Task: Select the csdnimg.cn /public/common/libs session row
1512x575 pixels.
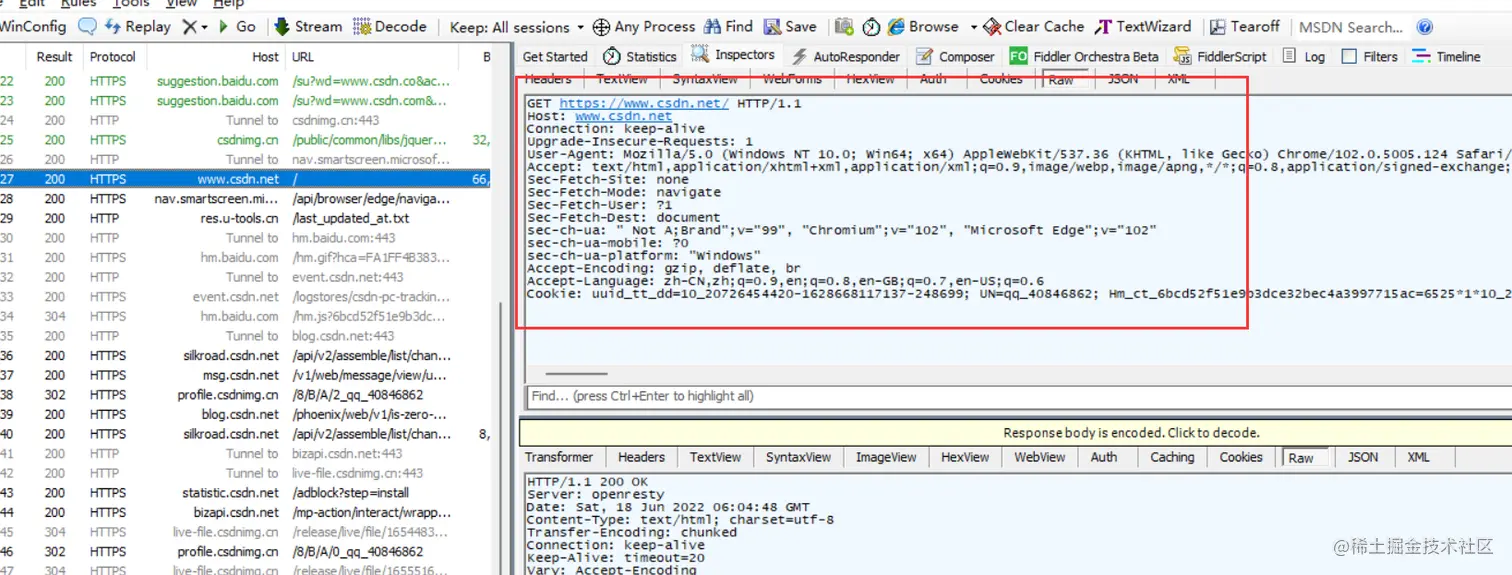Action: 245,140
